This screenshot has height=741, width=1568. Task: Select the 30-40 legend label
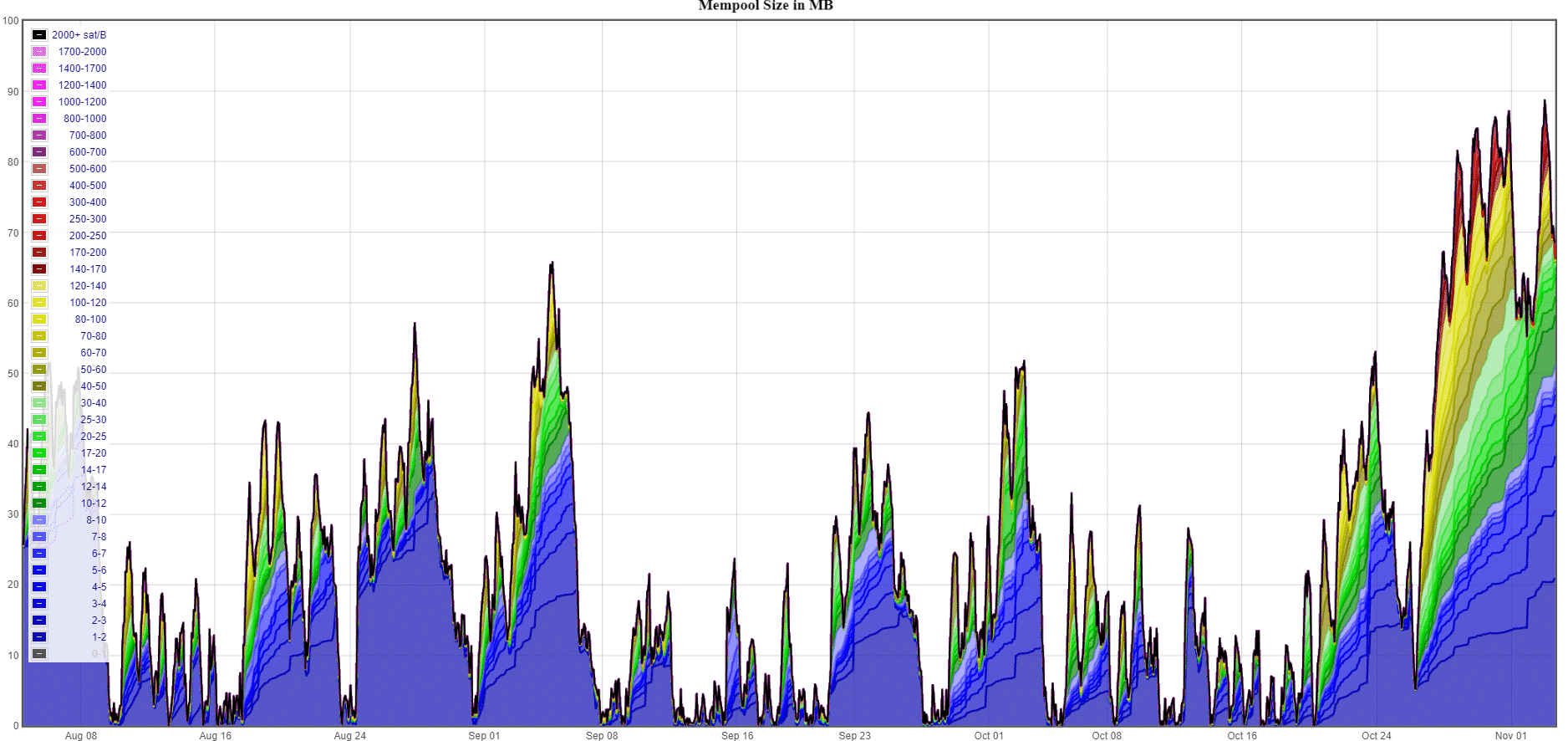[x=93, y=403]
